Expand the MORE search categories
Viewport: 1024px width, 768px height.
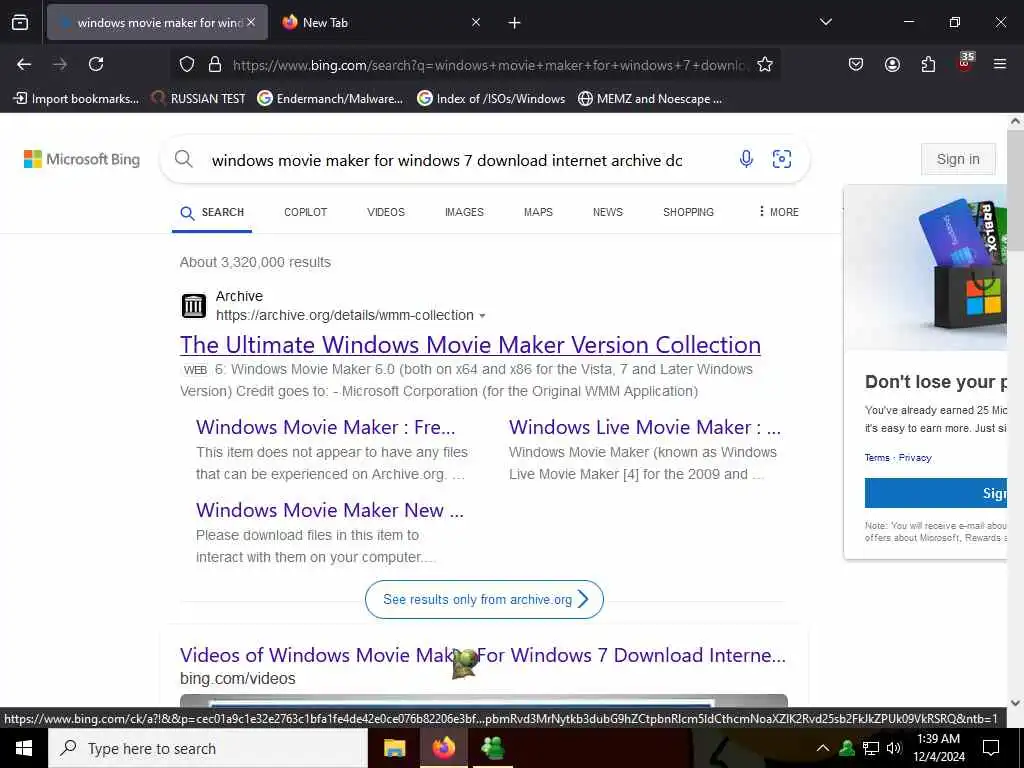tap(778, 212)
